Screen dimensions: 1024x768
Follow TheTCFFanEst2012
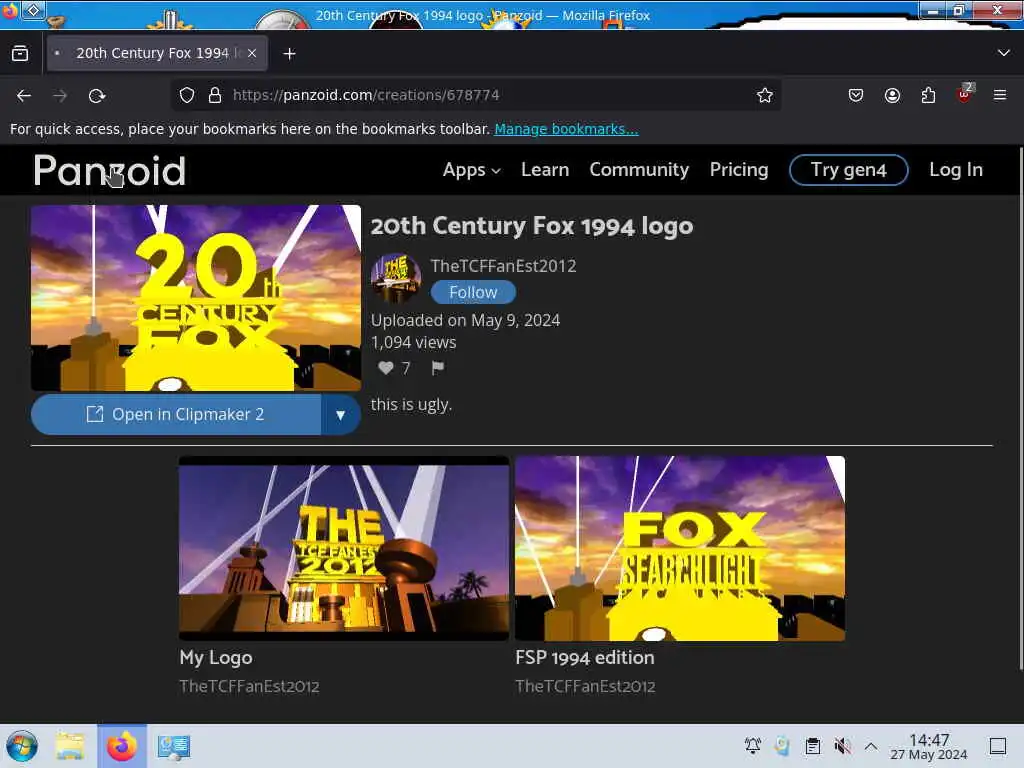click(x=473, y=292)
